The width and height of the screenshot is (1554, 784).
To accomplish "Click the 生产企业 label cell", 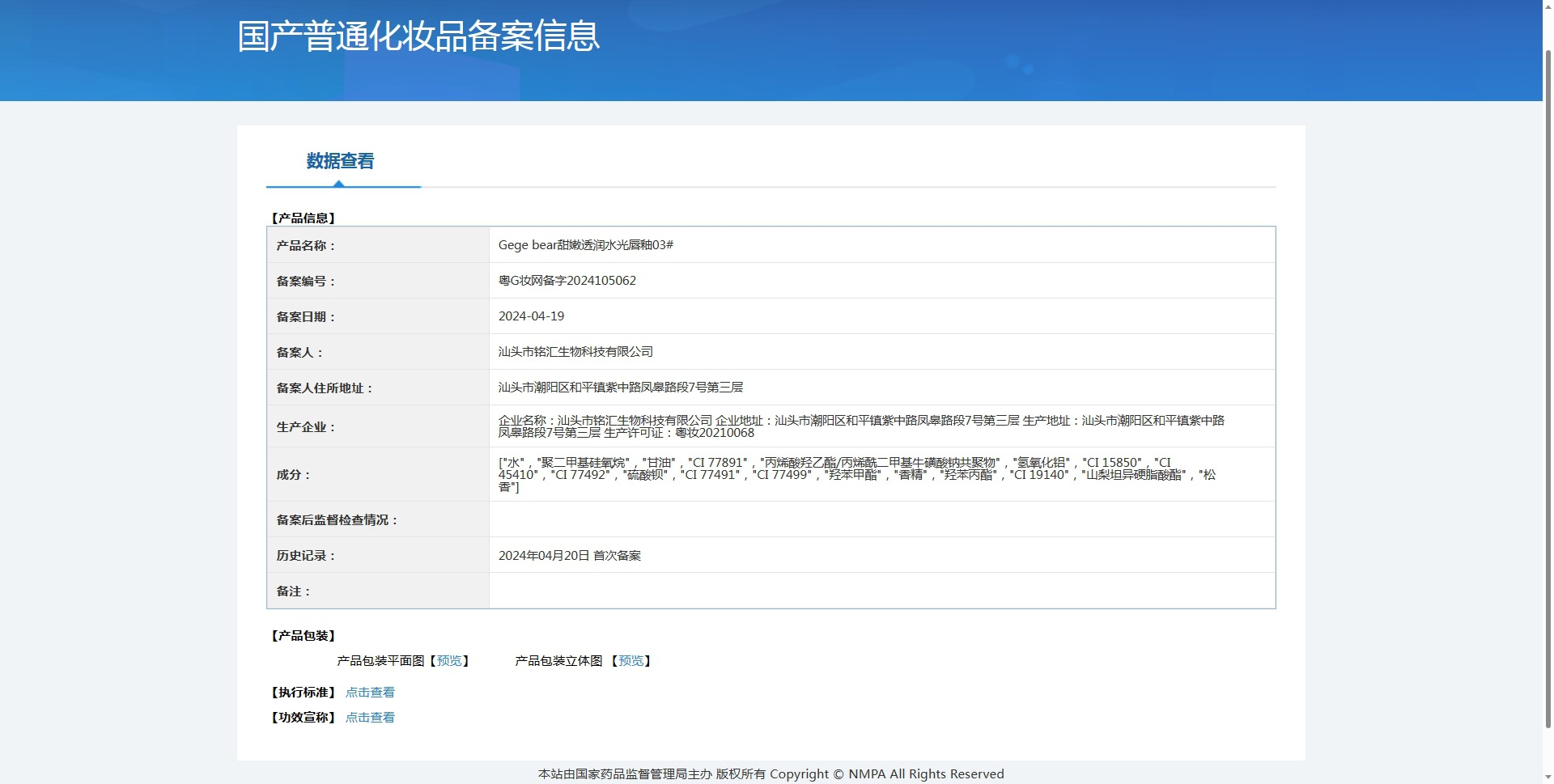I will tap(378, 426).
